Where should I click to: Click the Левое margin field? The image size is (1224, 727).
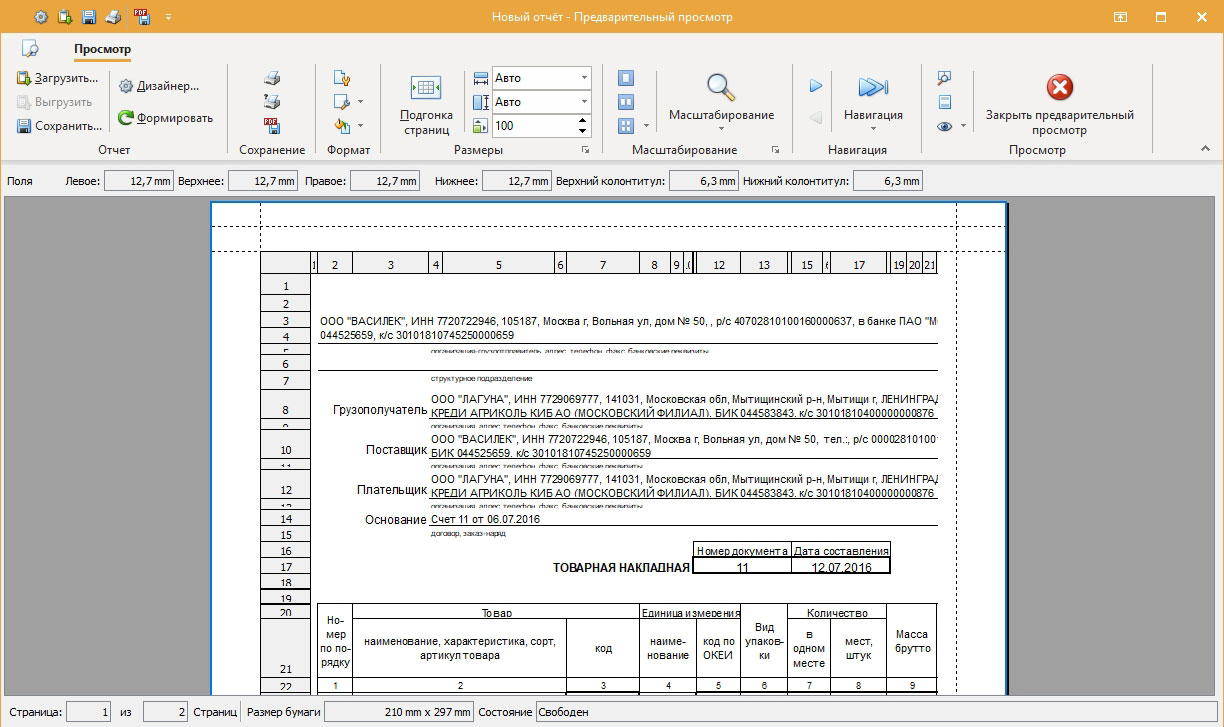click(140, 181)
